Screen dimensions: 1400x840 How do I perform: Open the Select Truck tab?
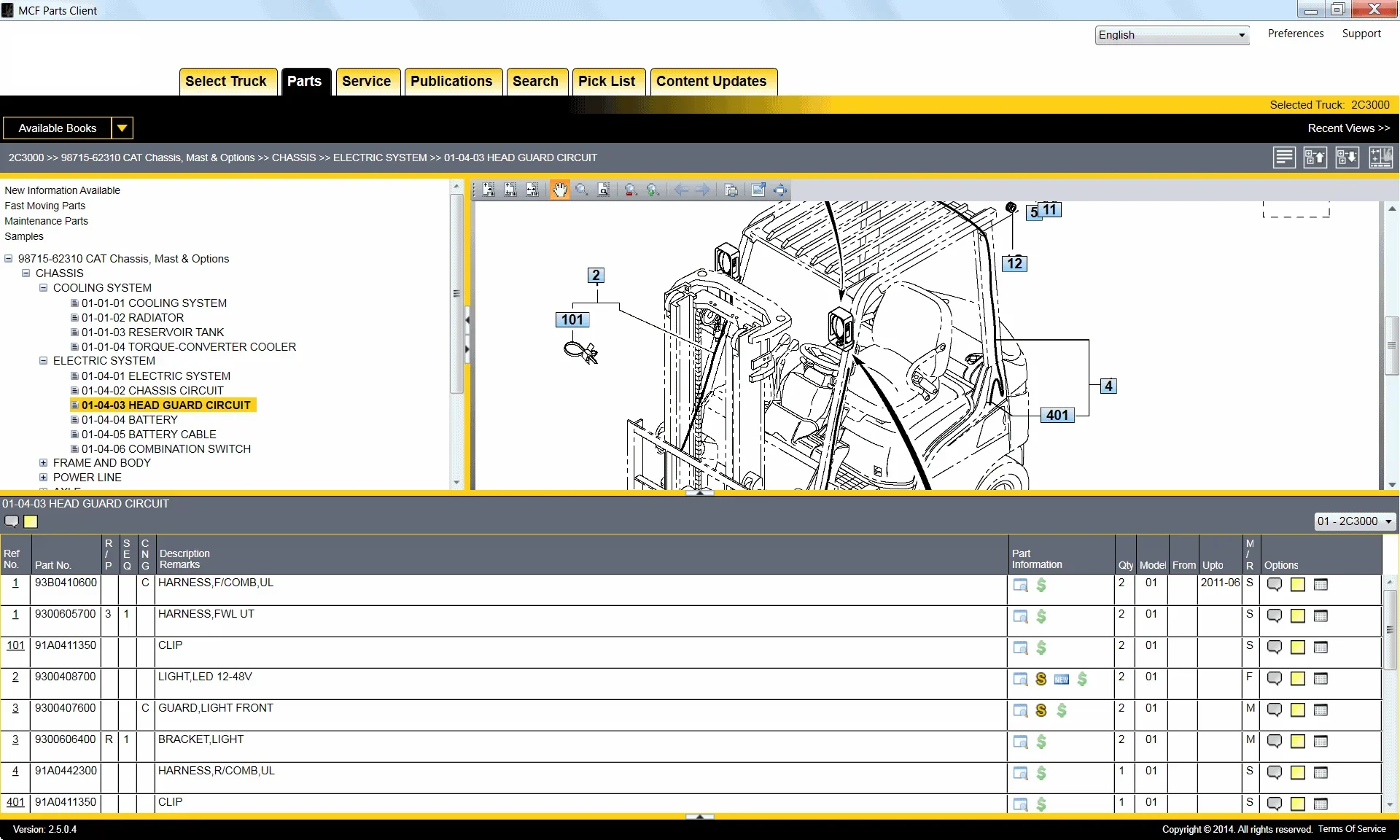click(x=227, y=81)
